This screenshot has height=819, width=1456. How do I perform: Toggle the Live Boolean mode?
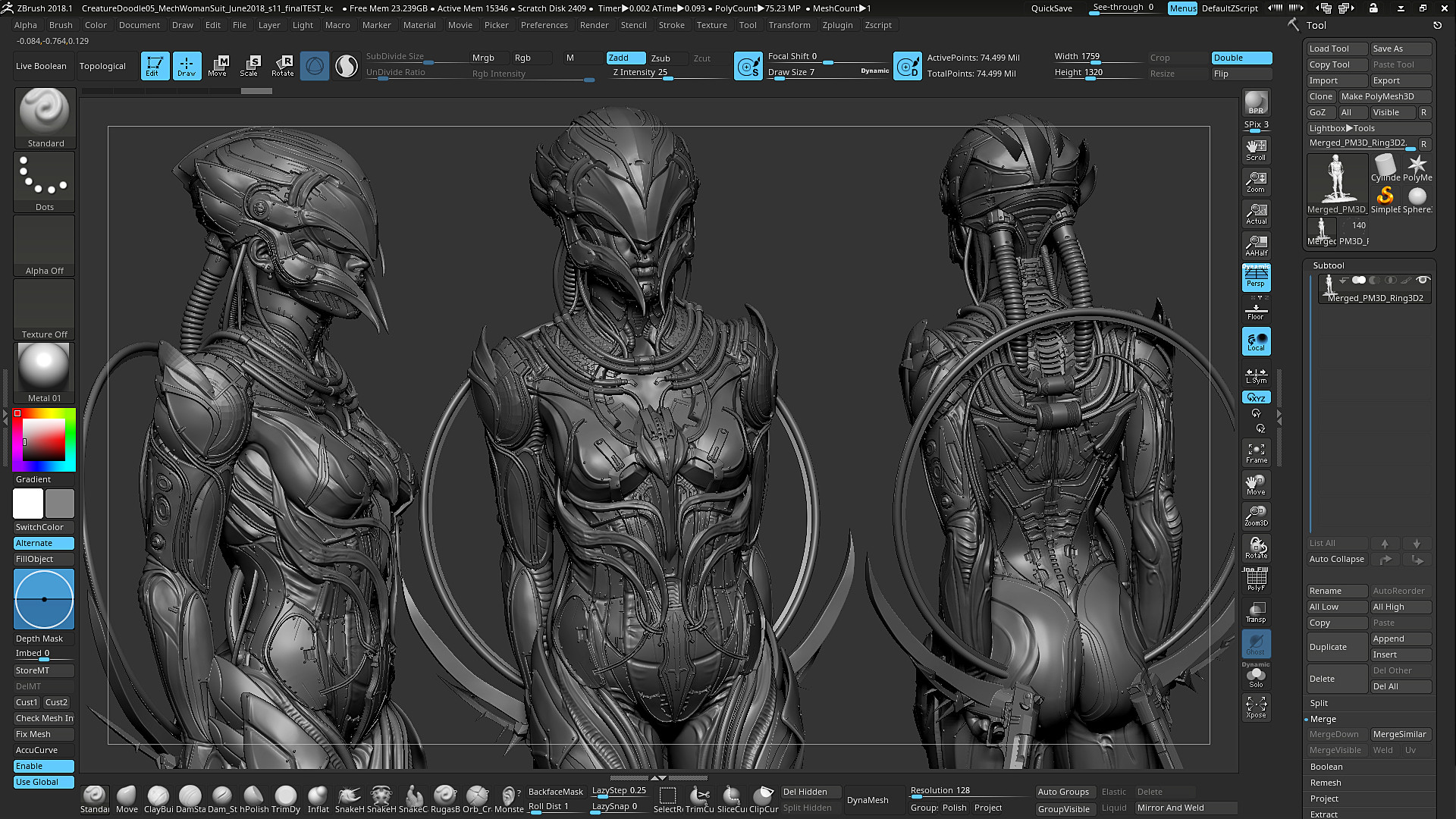coord(40,65)
